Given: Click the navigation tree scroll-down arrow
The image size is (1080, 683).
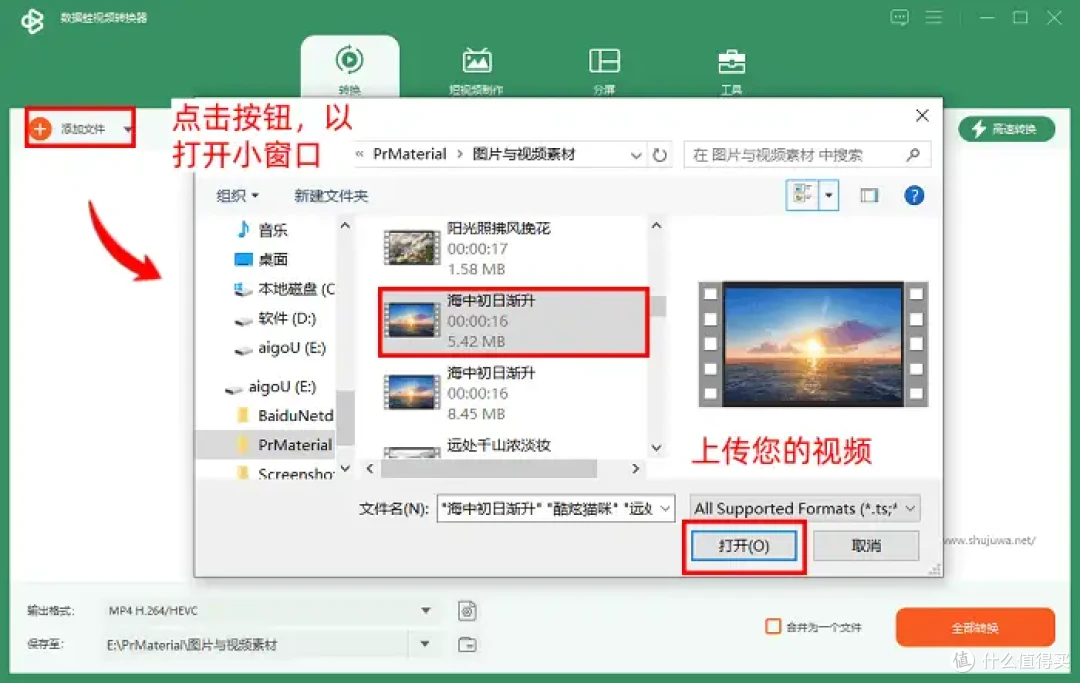Looking at the screenshot, I should 345,468.
